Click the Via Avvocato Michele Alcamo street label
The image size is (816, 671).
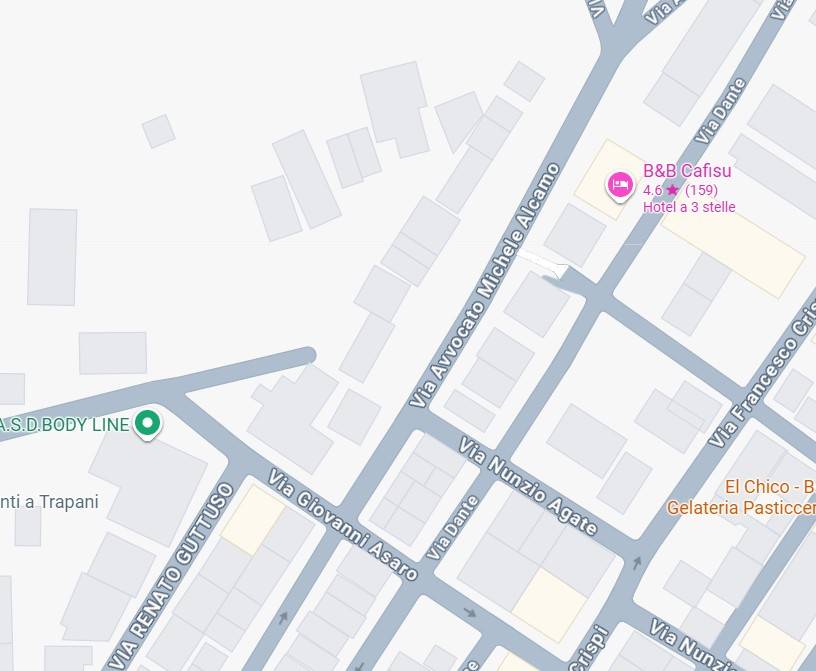(x=484, y=285)
